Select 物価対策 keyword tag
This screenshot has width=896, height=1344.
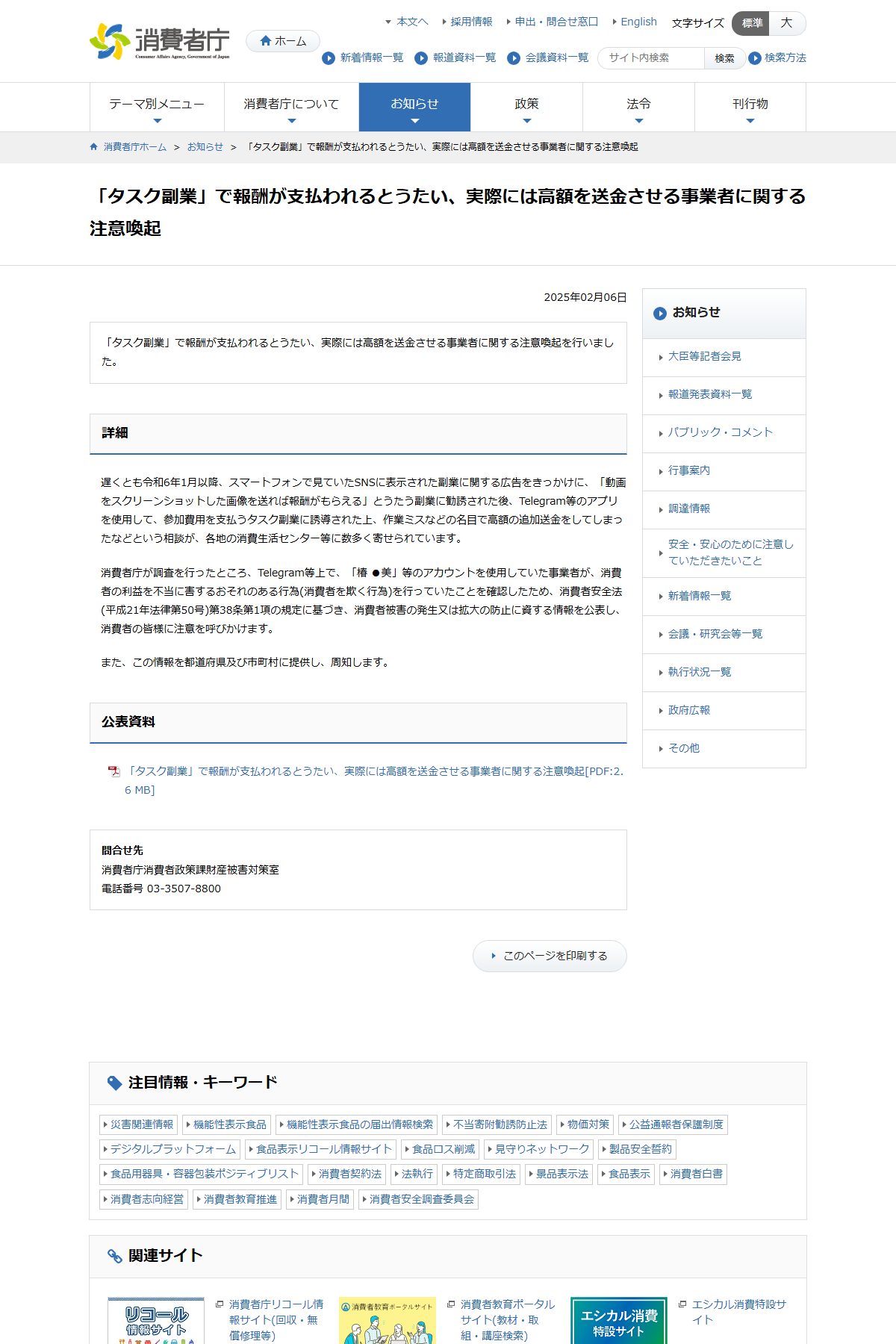[585, 1124]
